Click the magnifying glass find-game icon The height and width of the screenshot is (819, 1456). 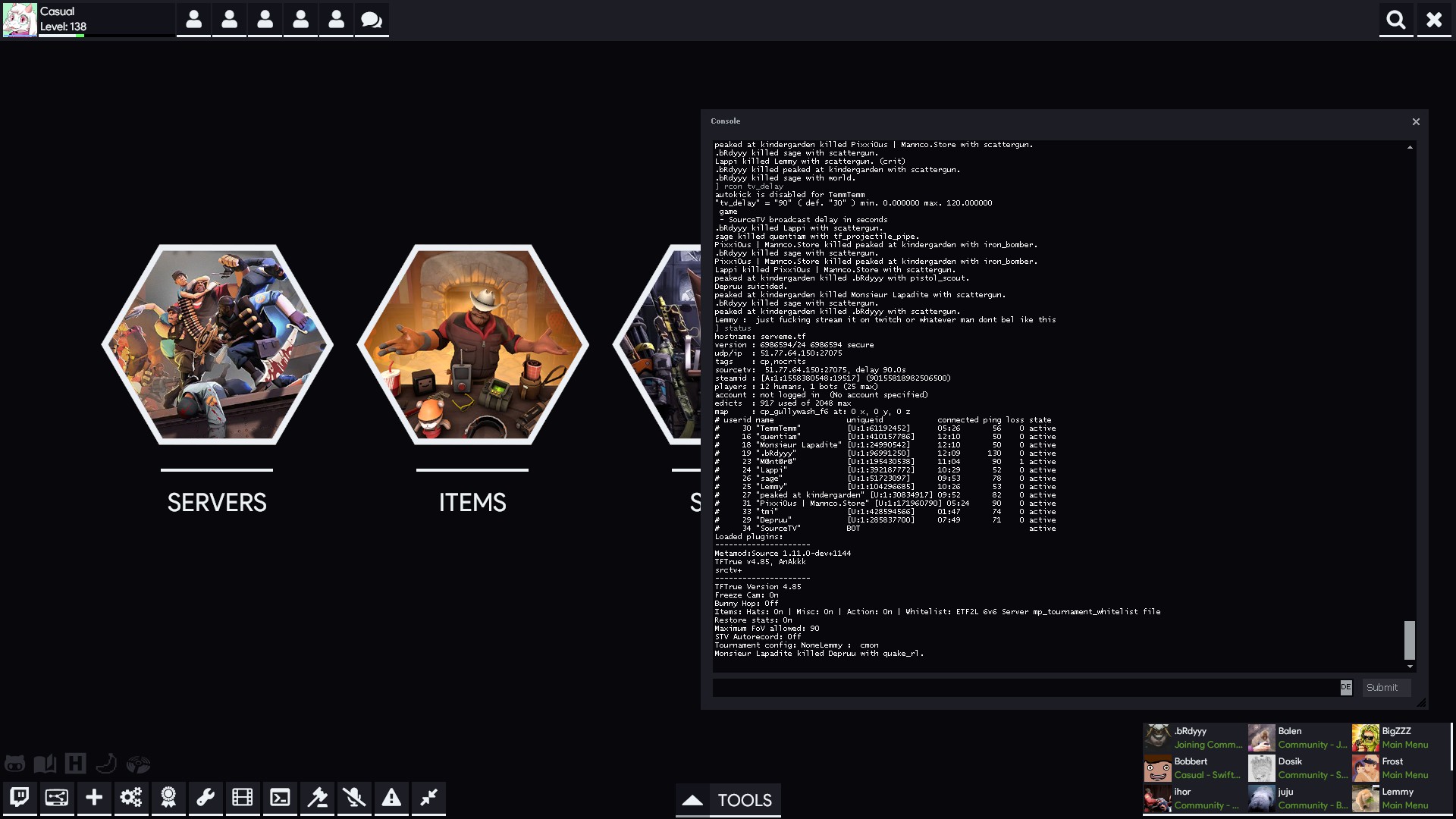(1396, 20)
